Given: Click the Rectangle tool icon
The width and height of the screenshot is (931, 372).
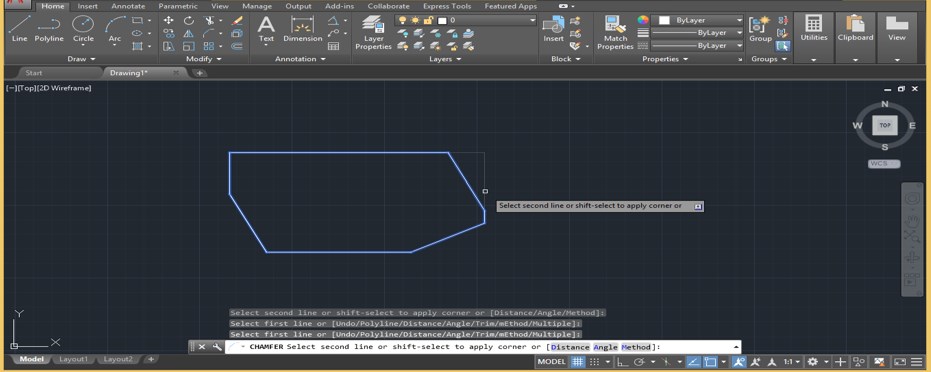Looking at the screenshot, I should [137, 20].
